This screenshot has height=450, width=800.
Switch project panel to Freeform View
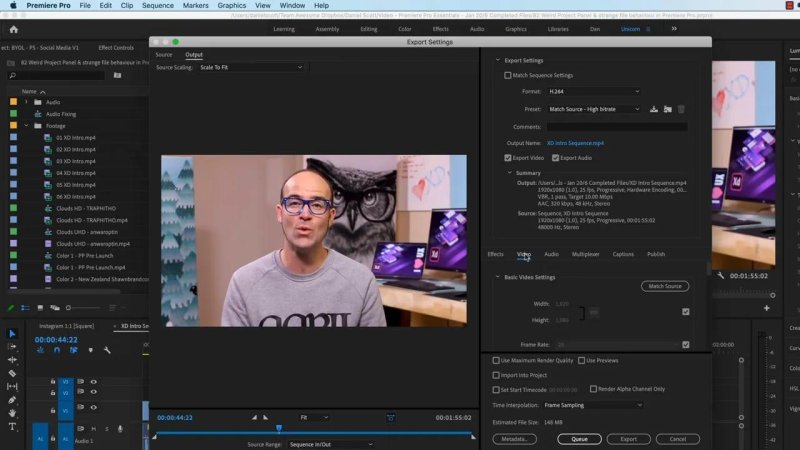coord(55,308)
